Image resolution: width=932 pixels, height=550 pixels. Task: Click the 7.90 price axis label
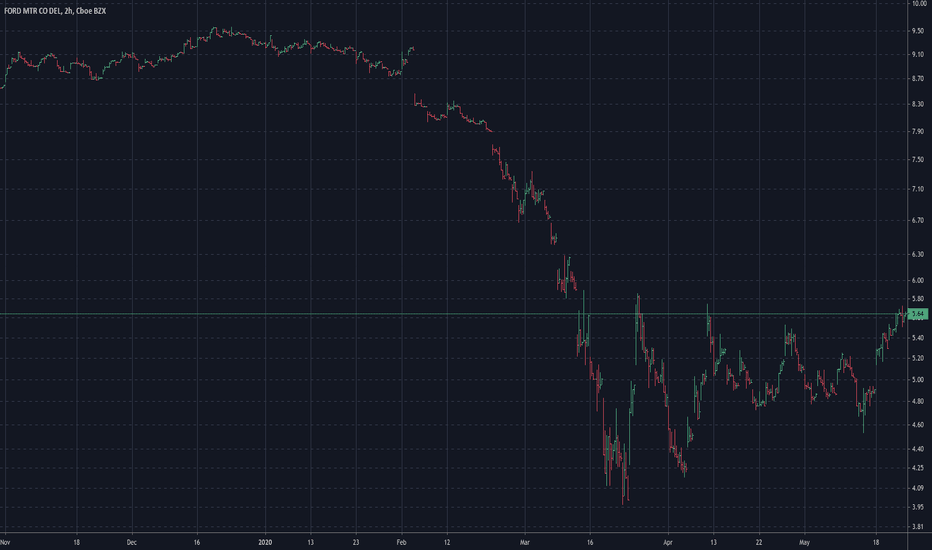pos(918,131)
